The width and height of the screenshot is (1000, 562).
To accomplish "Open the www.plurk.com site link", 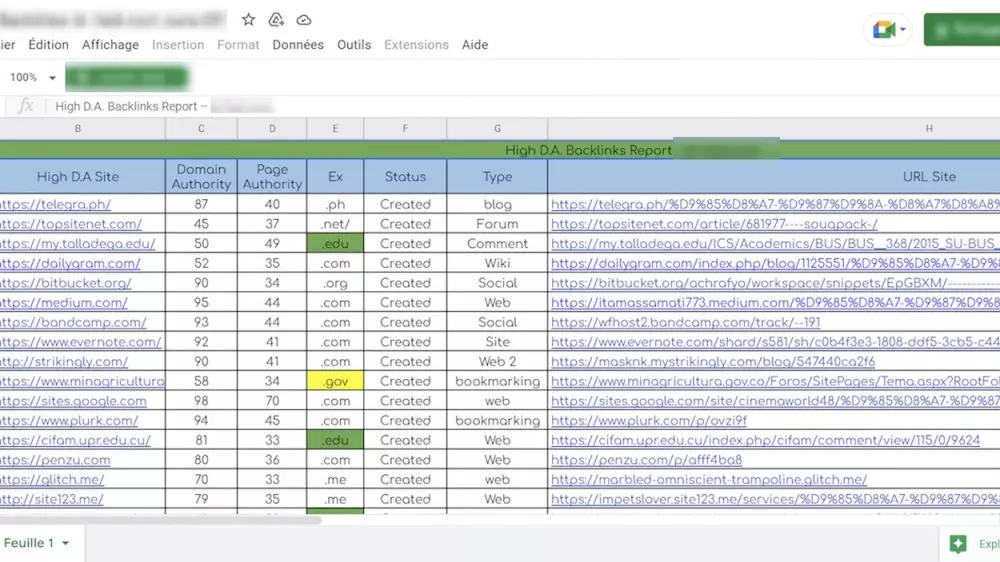I will (x=69, y=420).
